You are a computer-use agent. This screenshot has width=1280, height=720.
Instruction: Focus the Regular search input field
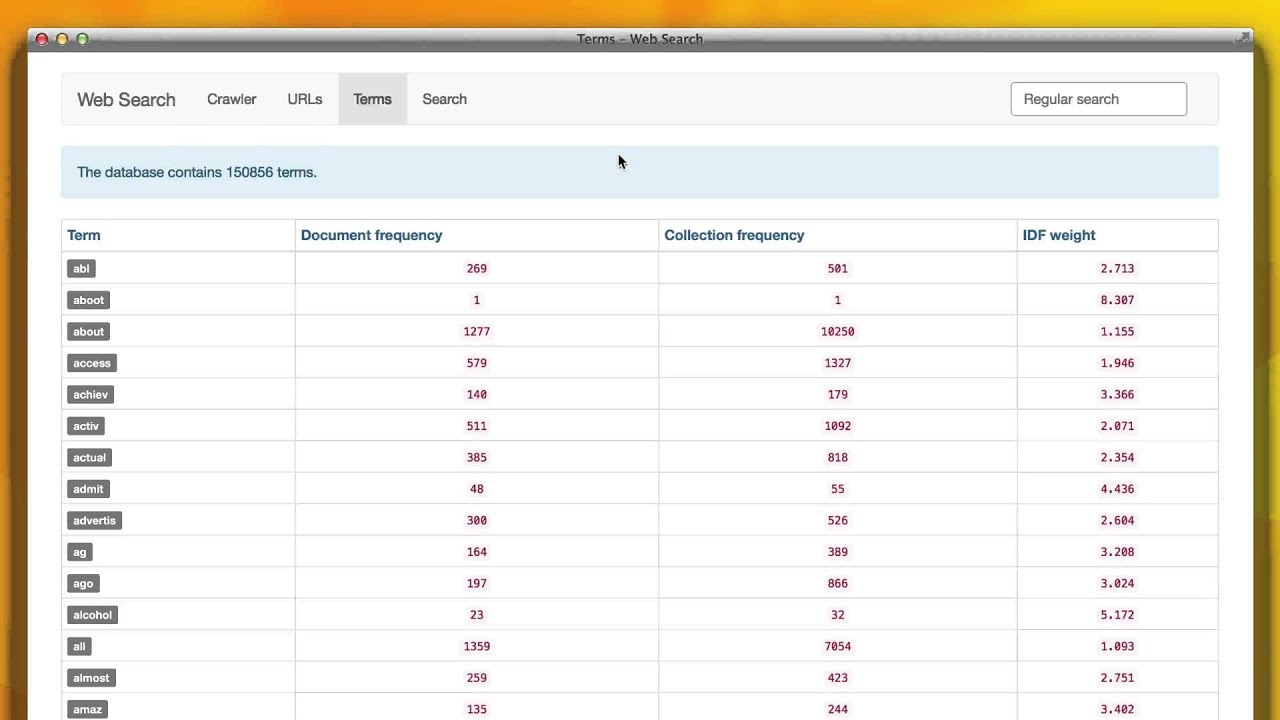coord(1098,99)
